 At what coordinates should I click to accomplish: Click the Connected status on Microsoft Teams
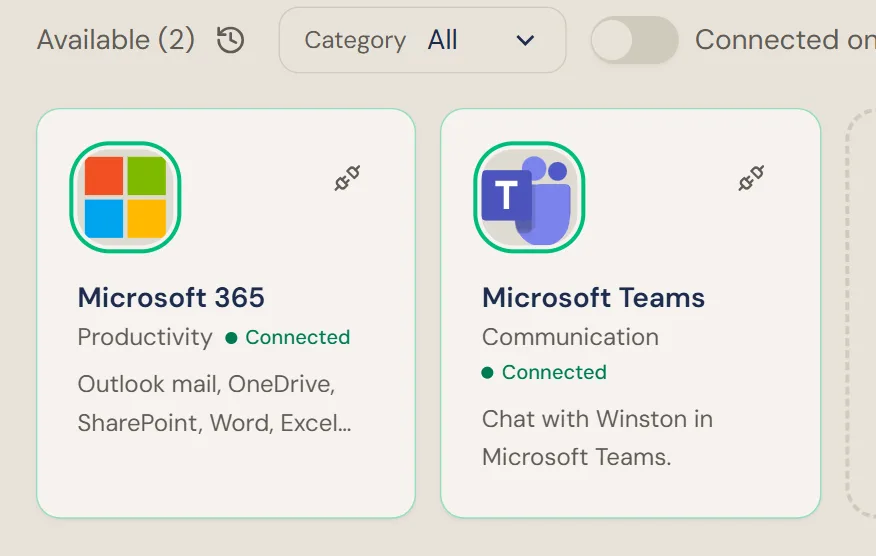point(544,372)
